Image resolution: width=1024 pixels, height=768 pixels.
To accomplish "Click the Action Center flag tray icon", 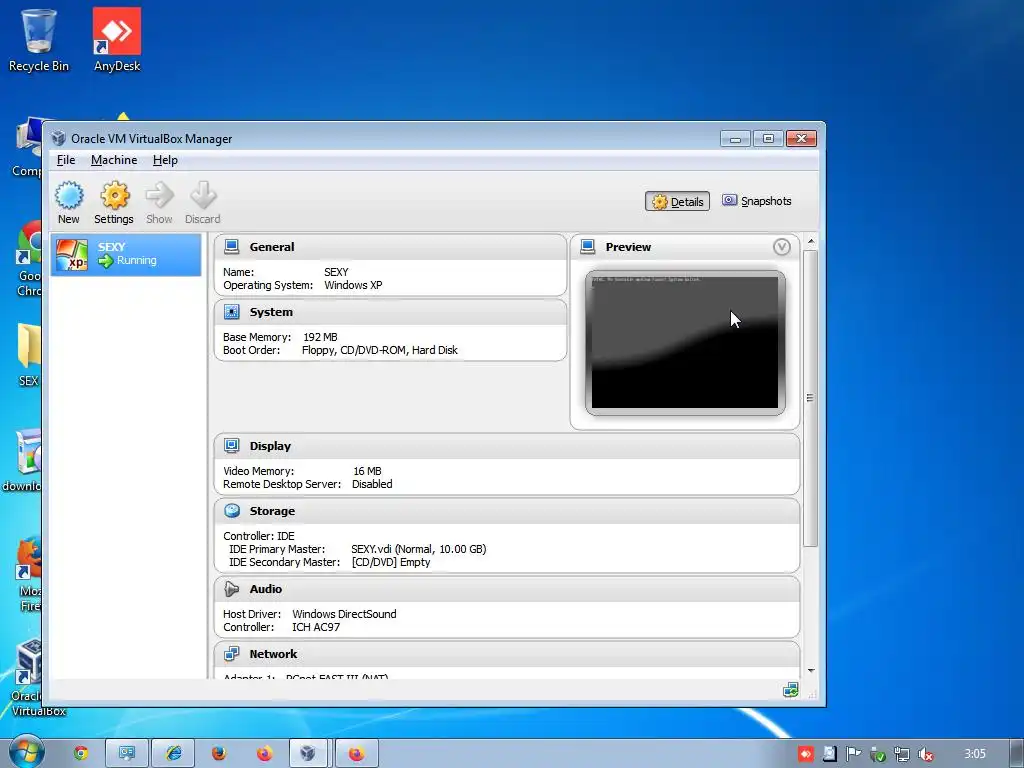I will [x=853, y=754].
